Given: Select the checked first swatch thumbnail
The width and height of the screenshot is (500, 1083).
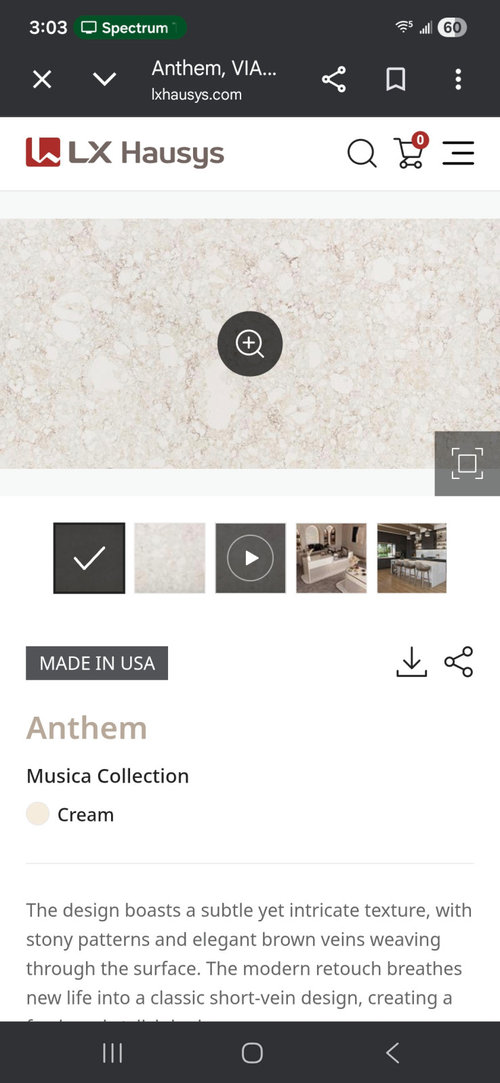Looking at the screenshot, I should [89, 558].
